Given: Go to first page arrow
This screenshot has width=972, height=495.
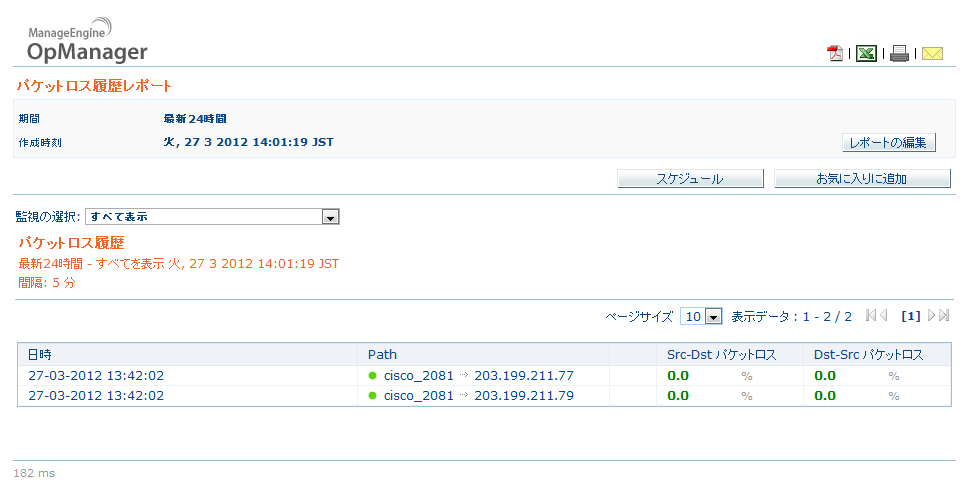Looking at the screenshot, I should tap(871, 316).
